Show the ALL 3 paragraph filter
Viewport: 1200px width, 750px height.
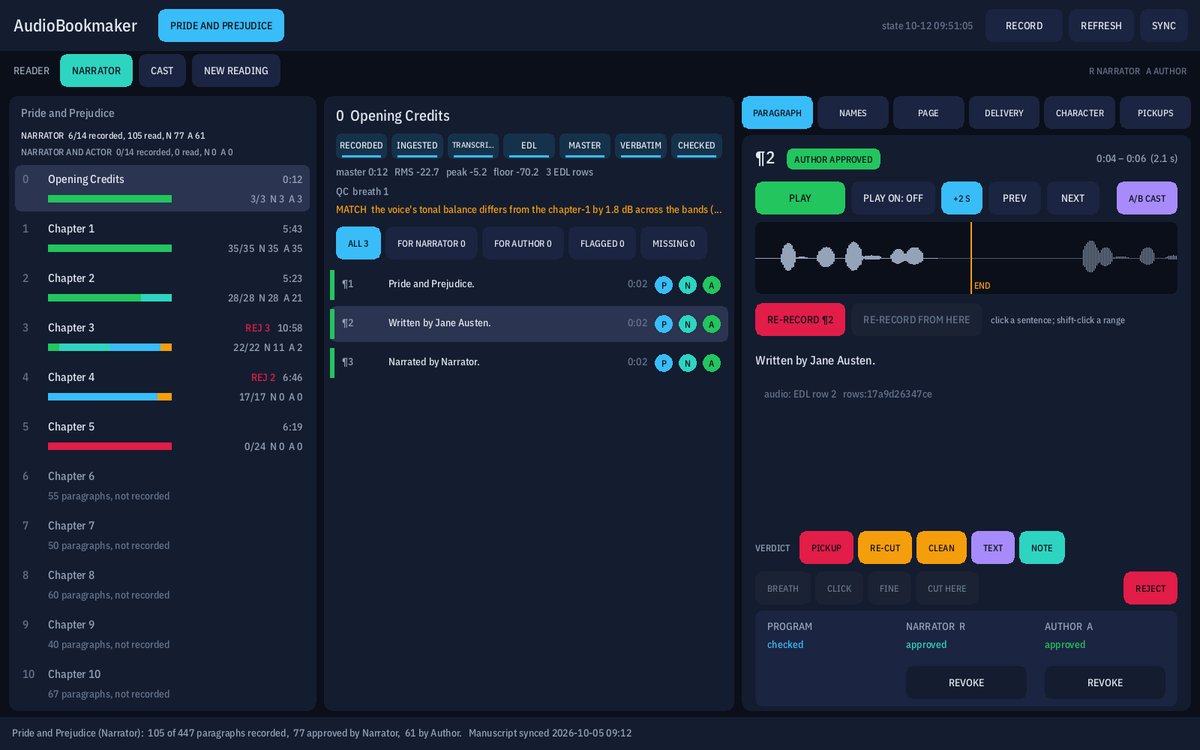point(358,243)
